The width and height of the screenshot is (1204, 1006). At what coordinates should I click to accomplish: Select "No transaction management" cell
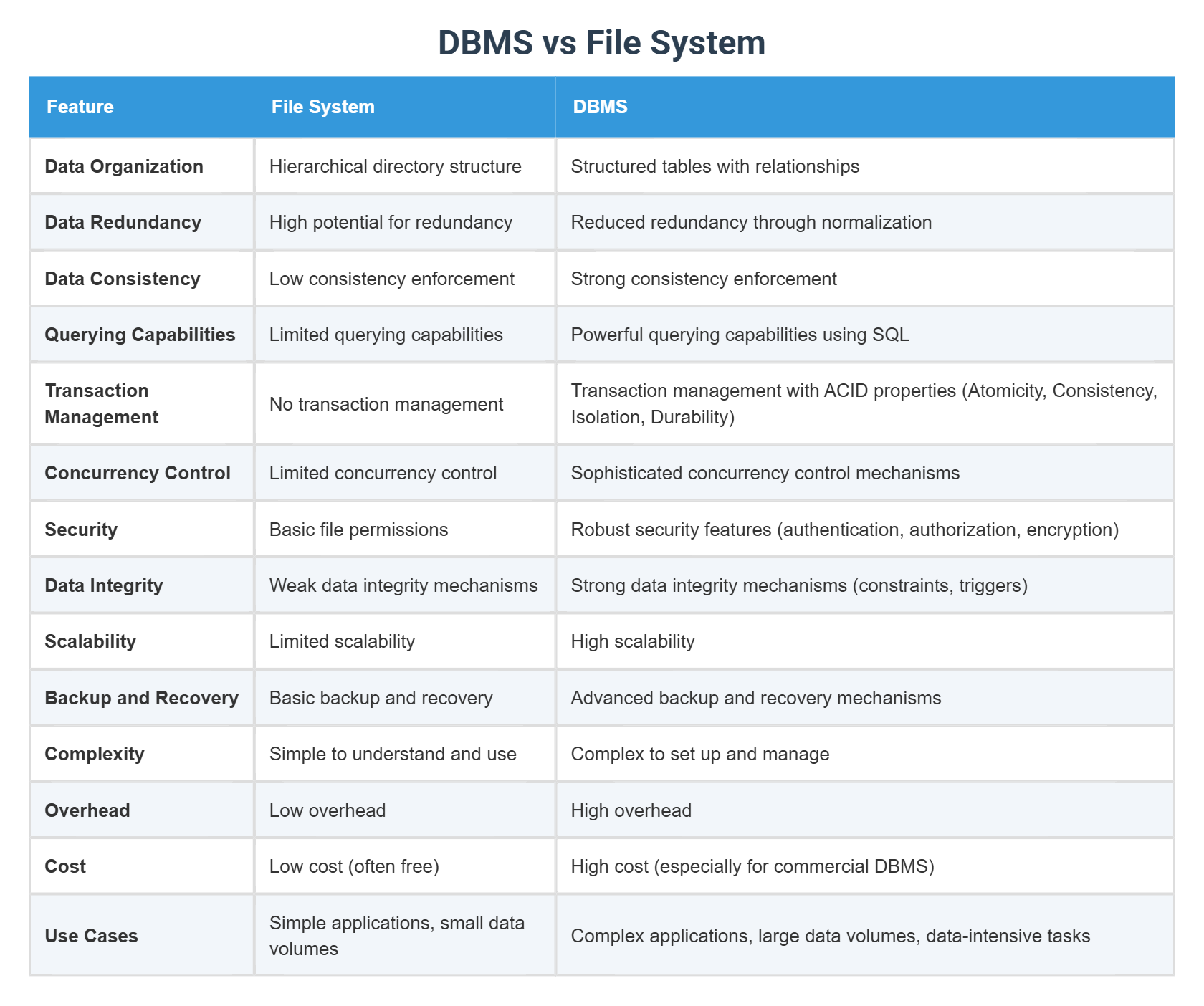click(405, 404)
